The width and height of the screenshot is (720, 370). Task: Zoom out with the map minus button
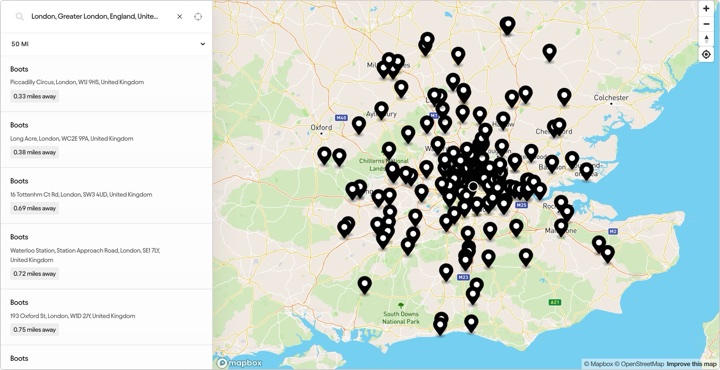pos(706,24)
